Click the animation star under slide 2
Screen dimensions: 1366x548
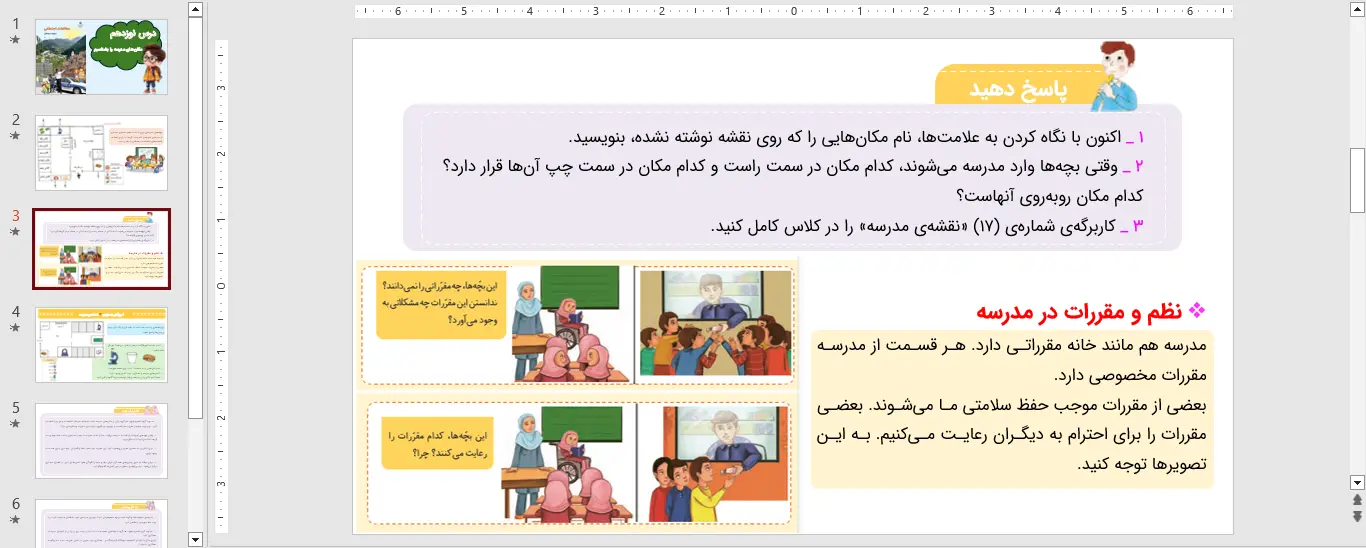pyautogui.click(x=15, y=136)
